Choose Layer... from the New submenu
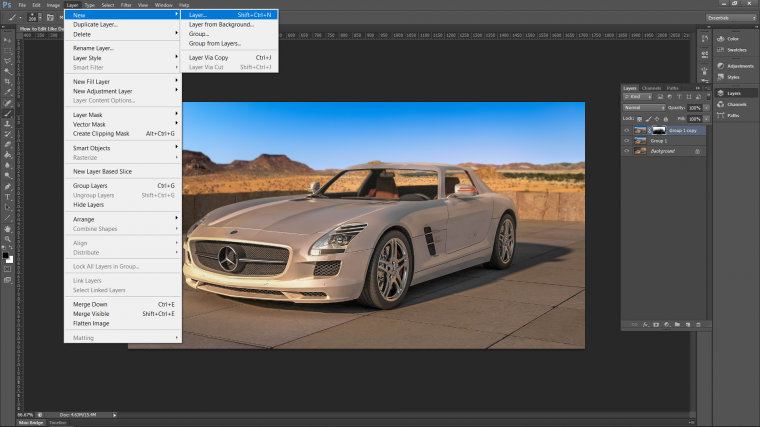The height and width of the screenshot is (427, 760). (x=229, y=15)
